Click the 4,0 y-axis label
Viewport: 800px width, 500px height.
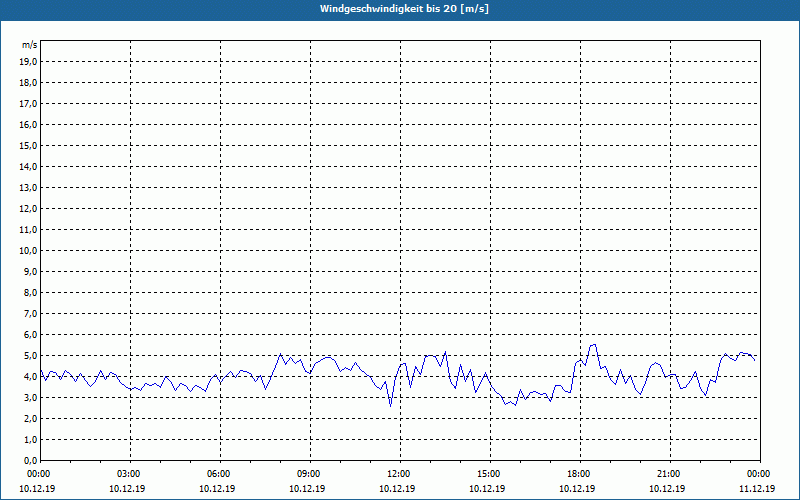(30, 377)
